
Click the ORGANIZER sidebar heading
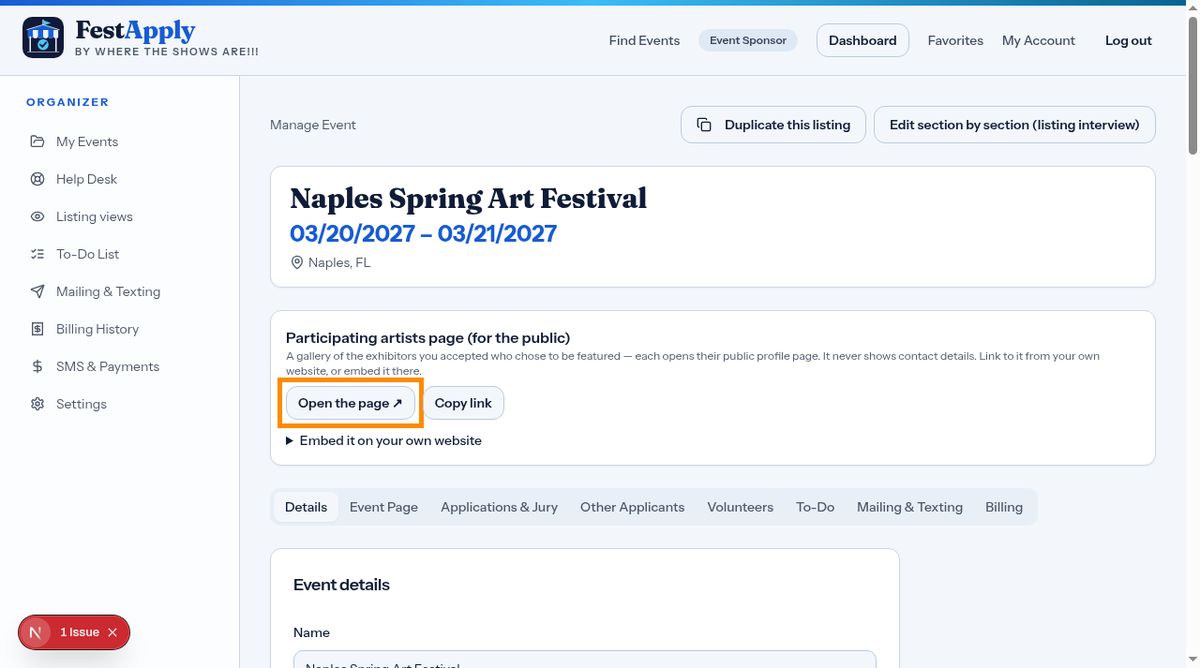click(x=68, y=102)
